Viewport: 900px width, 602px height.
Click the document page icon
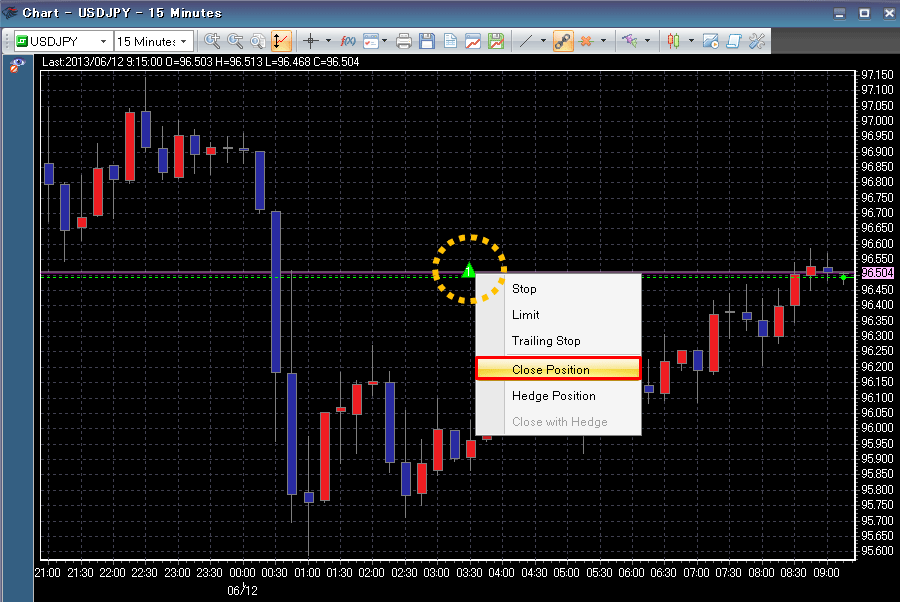(450, 41)
